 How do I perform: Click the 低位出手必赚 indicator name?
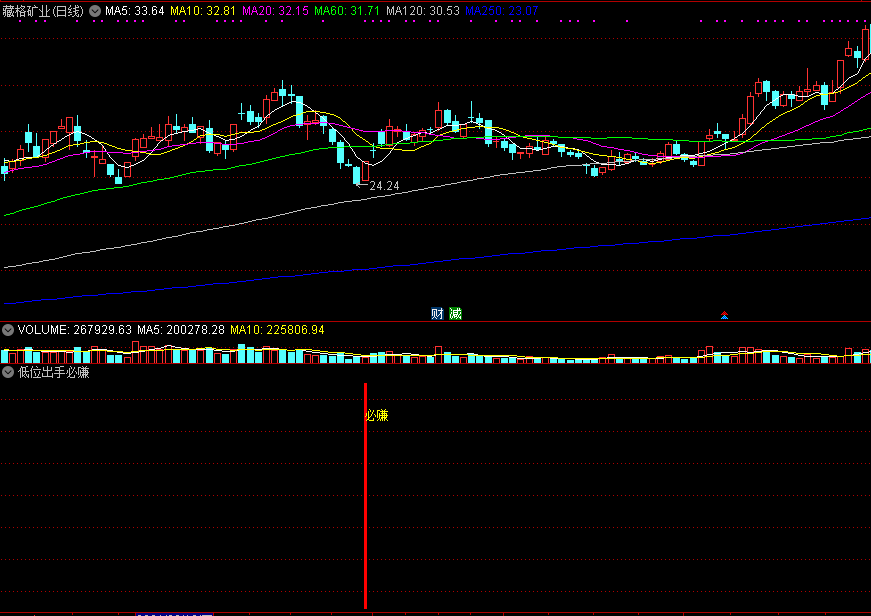pos(54,372)
